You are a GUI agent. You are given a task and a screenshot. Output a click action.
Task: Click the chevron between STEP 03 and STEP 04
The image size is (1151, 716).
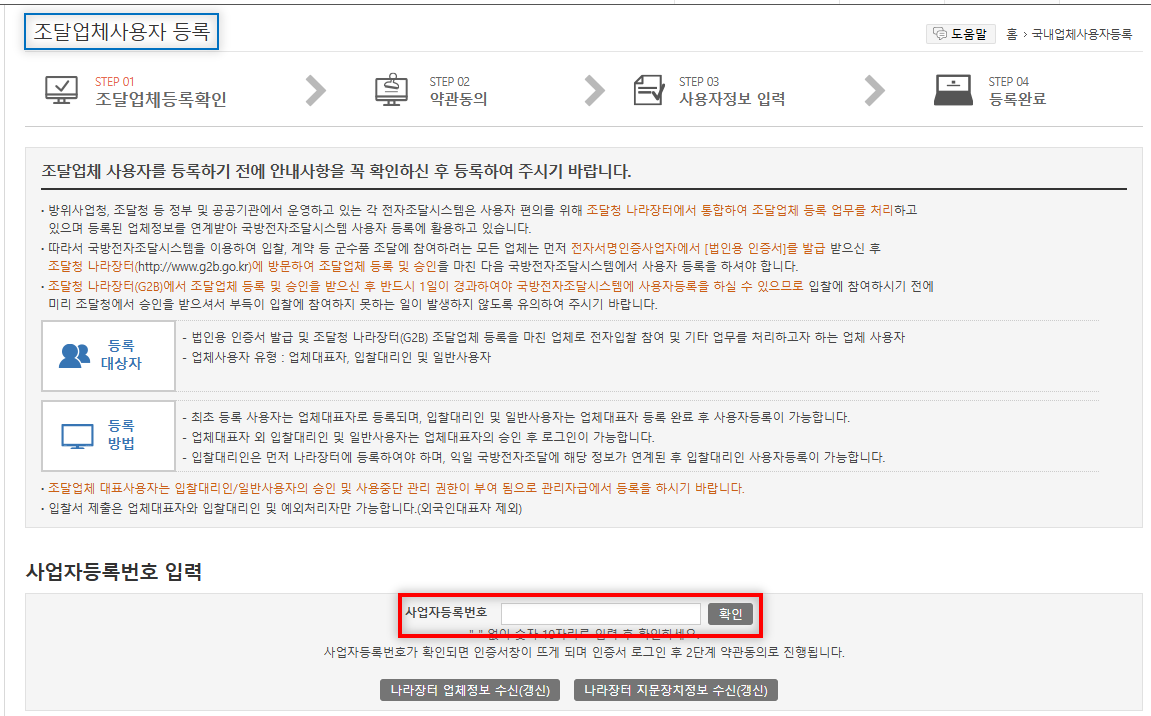tap(875, 89)
